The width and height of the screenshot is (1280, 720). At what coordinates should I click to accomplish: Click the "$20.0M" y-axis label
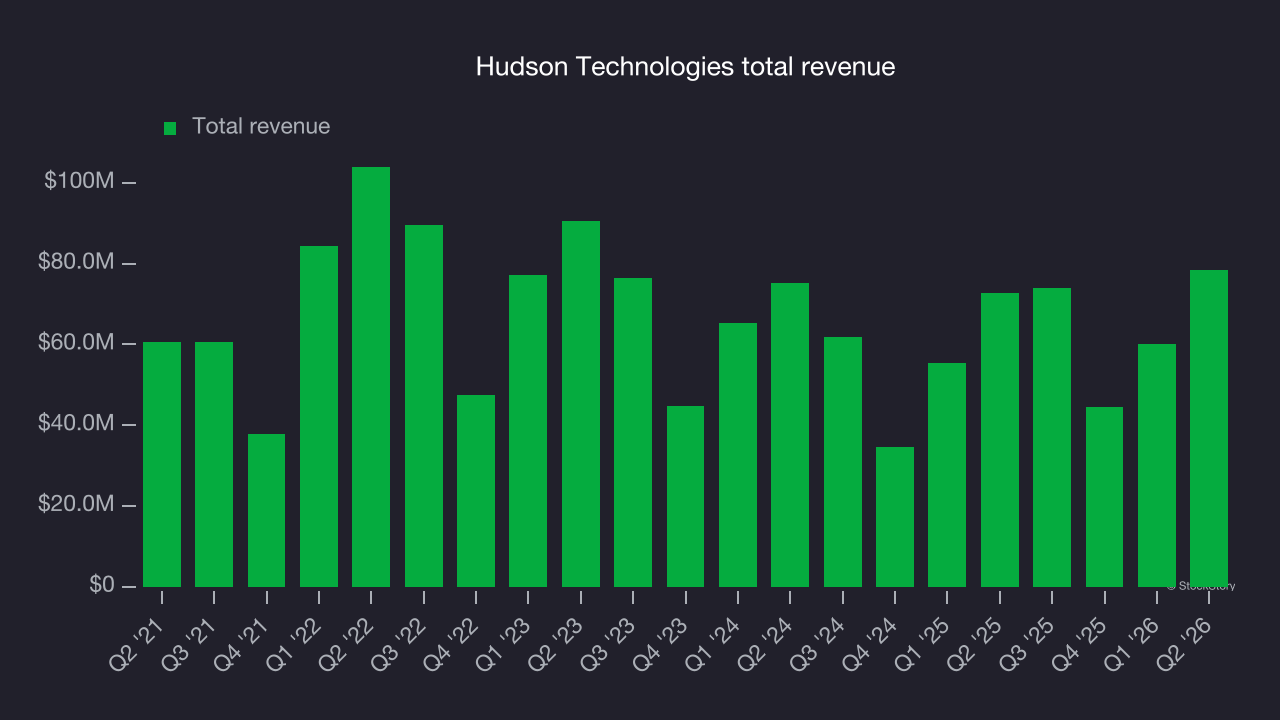point(76,505)
